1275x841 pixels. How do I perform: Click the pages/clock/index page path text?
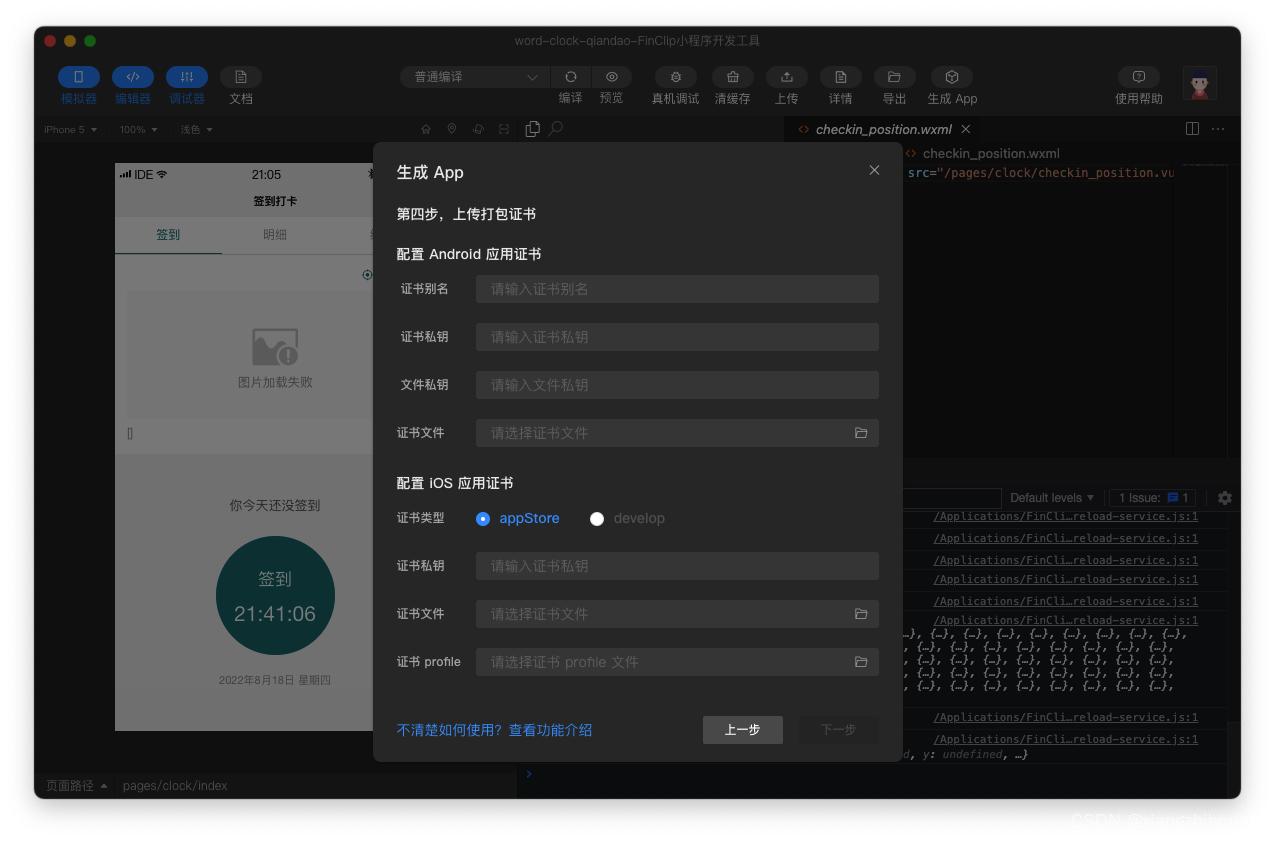175,786
